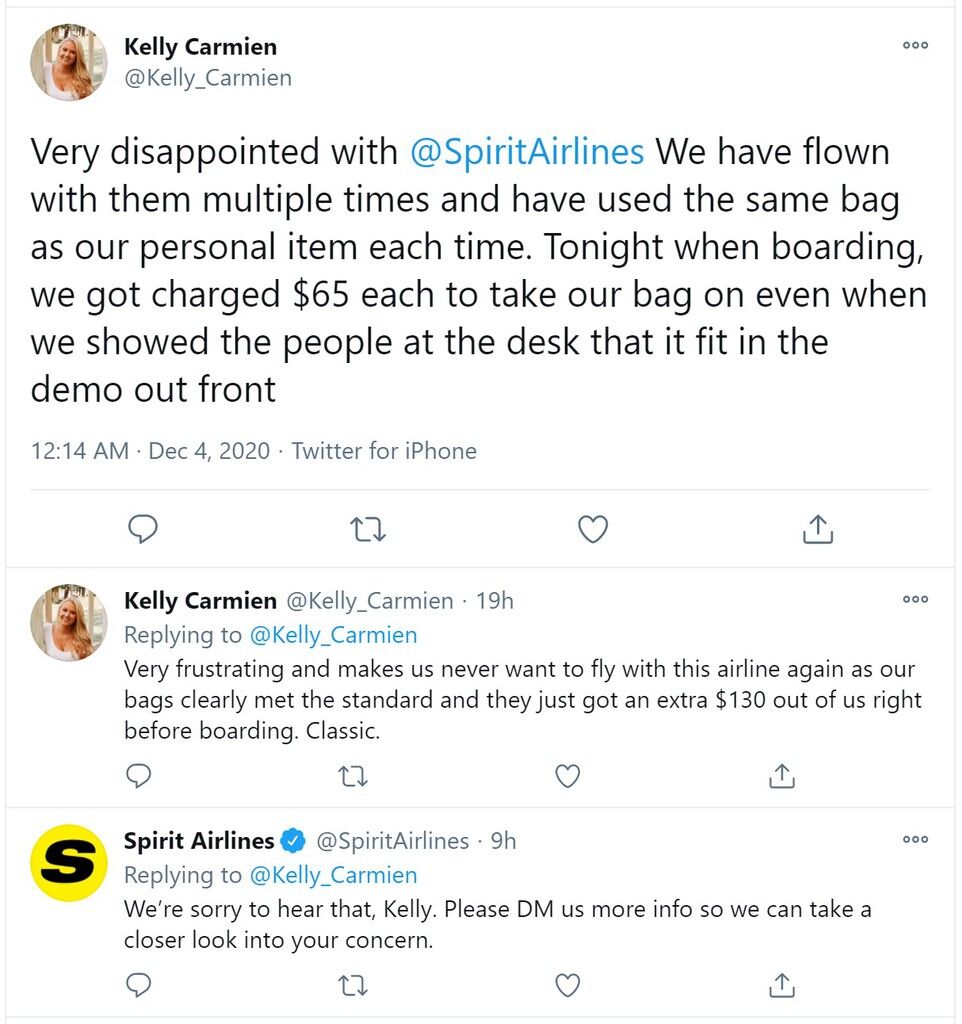Share Kelly's 19h follow-up tweet
This screenshot has width=962, height=1024.
pos(782,776)
